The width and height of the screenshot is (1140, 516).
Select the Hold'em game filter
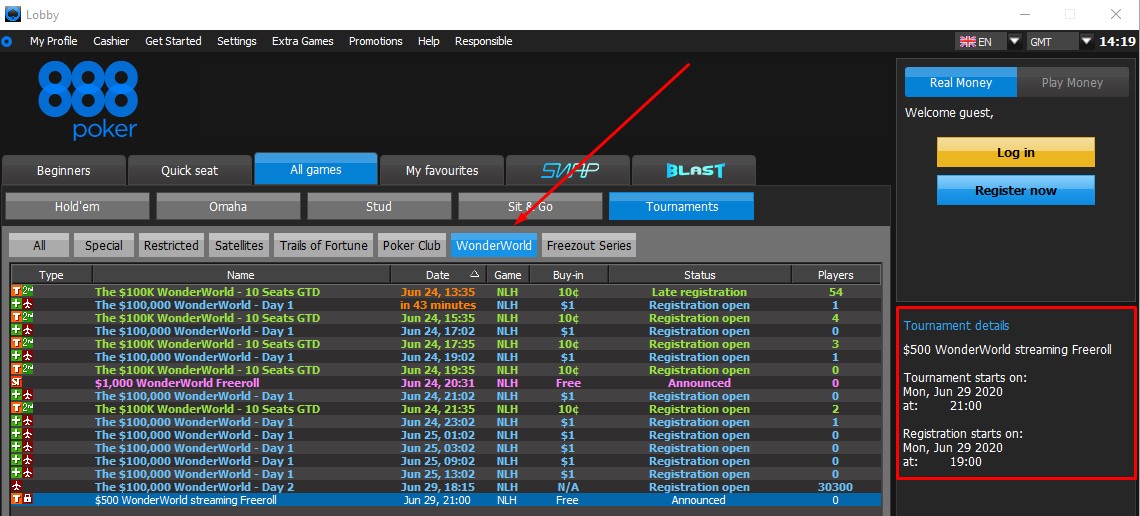pyautogui.click(x=77, y=206)
